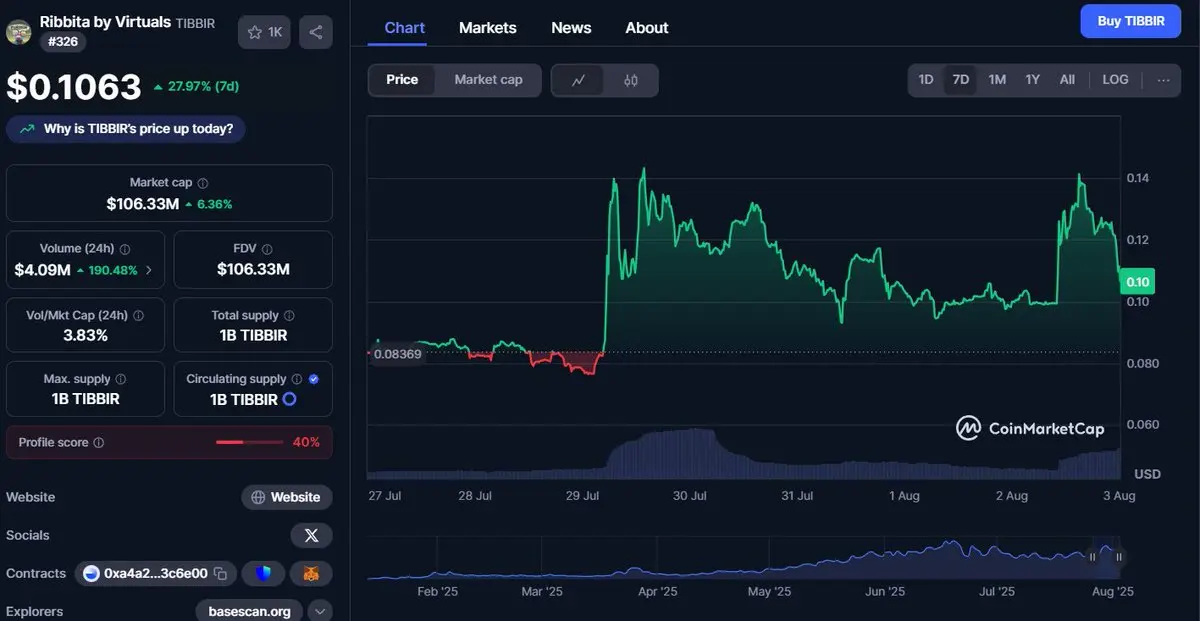Click the Market cap info icon
1200x621 pixels.
(x=203, y=183)
